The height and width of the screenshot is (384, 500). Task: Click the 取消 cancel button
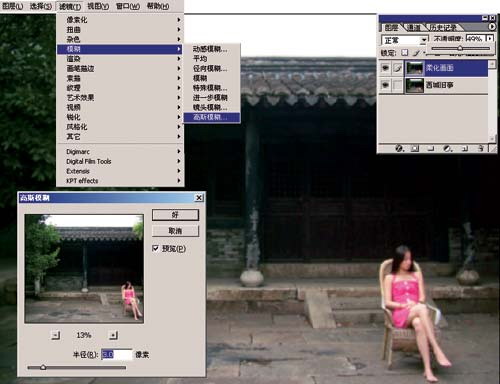(x=175, y=231)
